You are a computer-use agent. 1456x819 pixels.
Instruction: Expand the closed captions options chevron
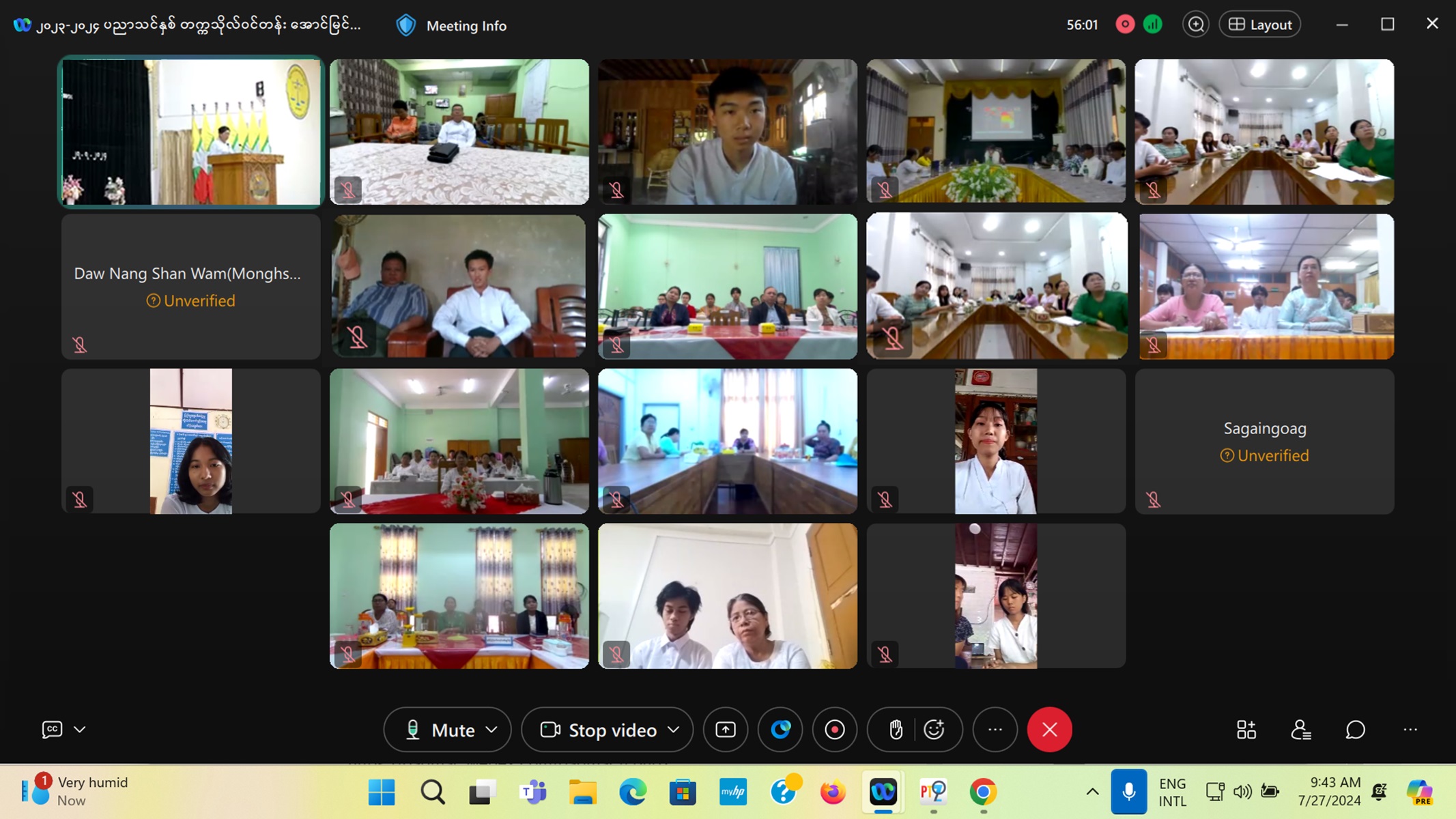coord(80,730)
